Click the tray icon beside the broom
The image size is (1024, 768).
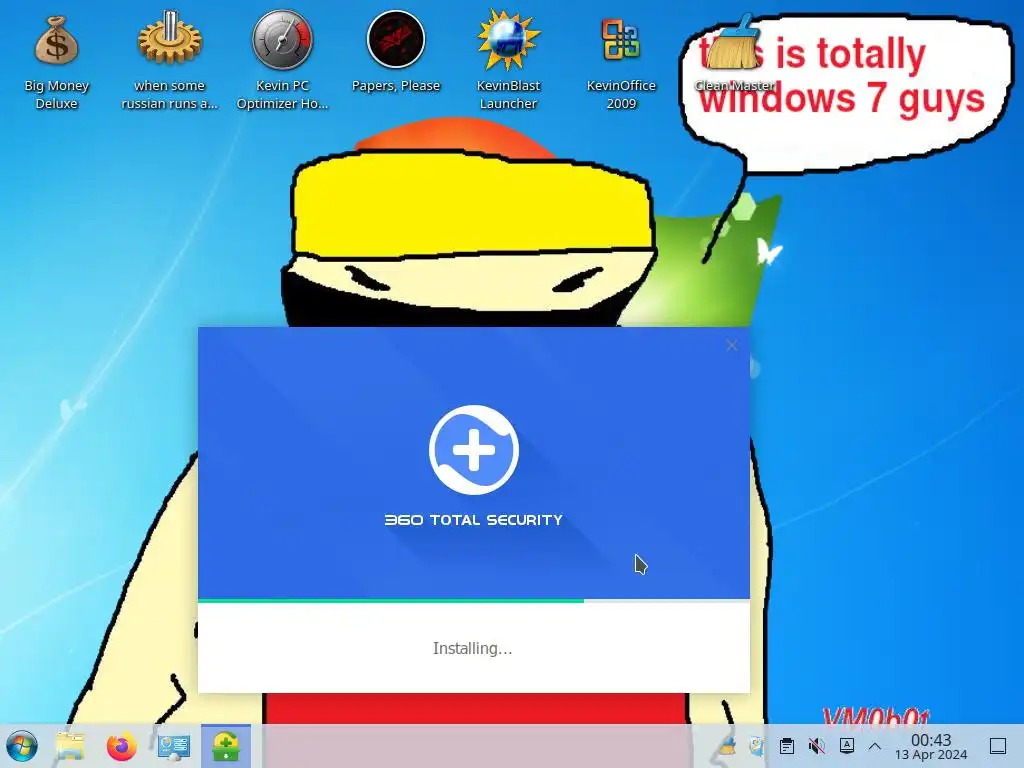[x=757, y=745]
